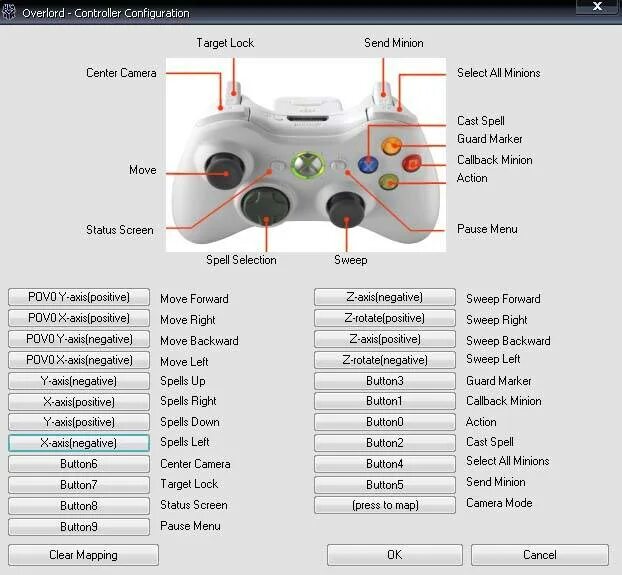Remap Center Camera with Button6
Image resolution: width=622 pixels, height=575 pixels.
(x=79, y=464)
